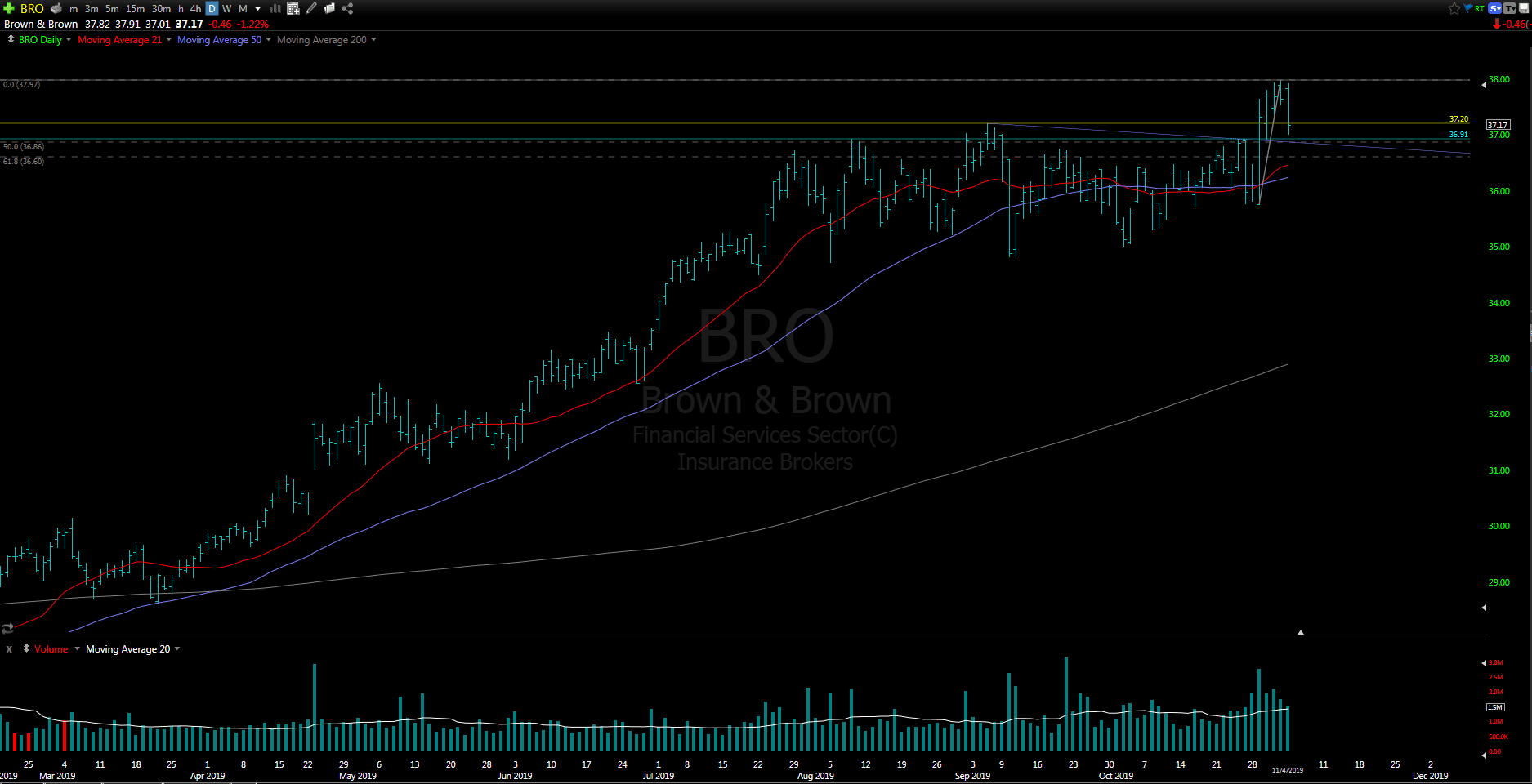Viewport: 1532px width, 784px height.
Task: Click the last price 37.17 value
Action: (189, 24)
